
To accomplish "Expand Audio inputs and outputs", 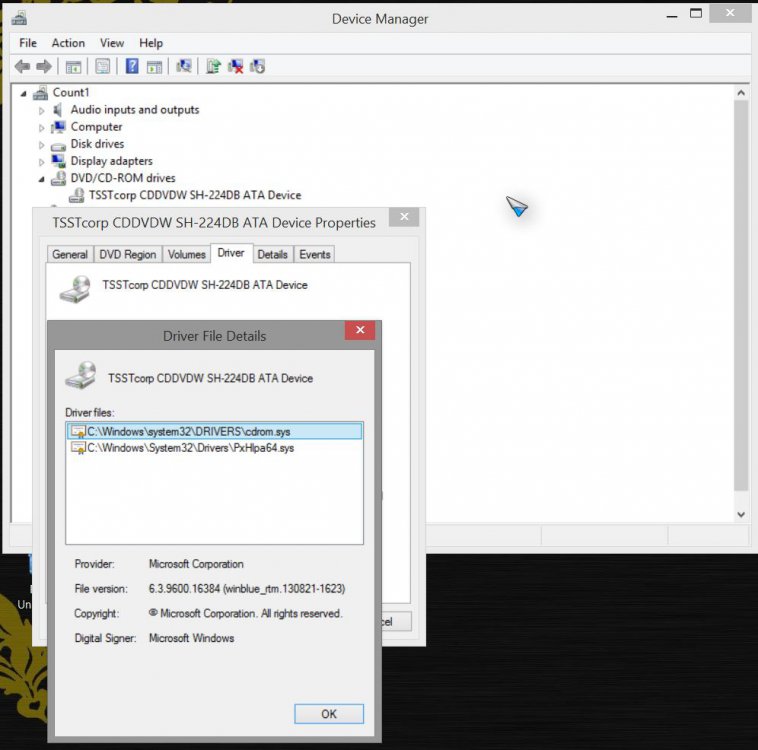I will [42, 111].
